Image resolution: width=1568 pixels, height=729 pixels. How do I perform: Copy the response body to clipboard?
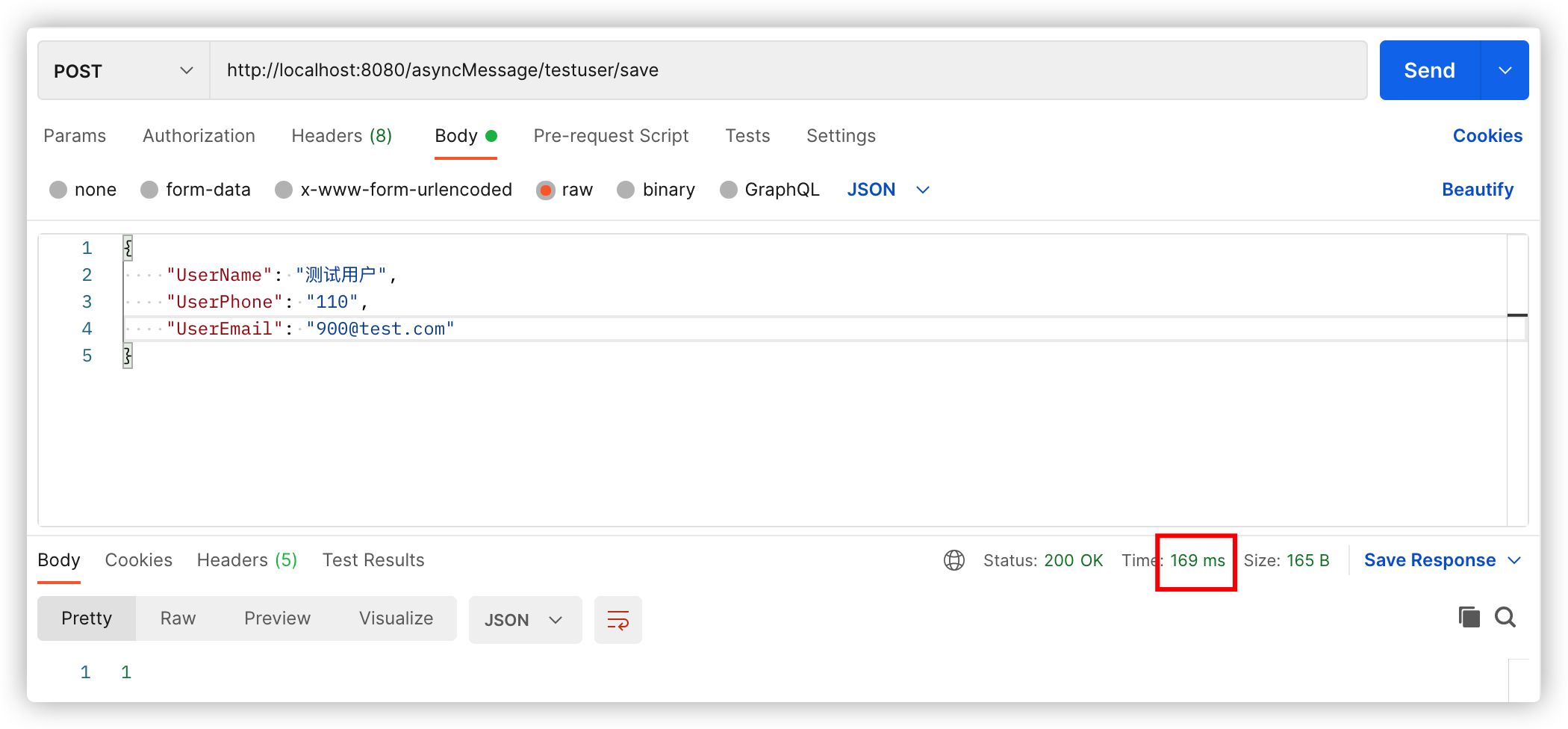(1469, 617)
